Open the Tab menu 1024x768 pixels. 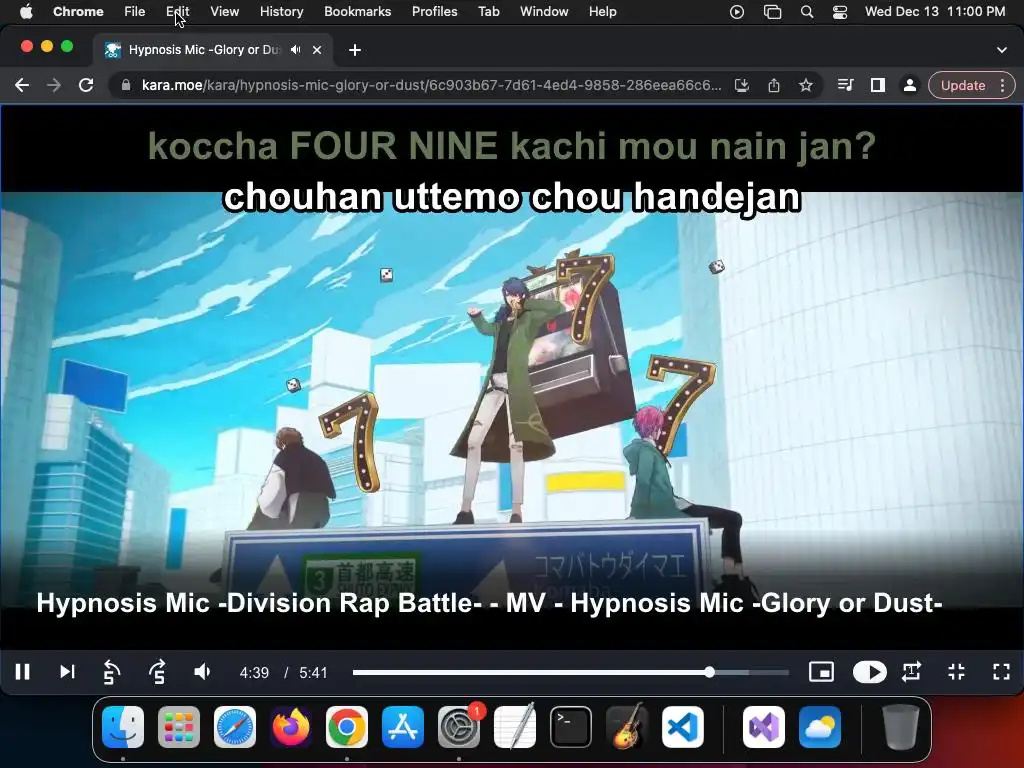pyautogui.click(x=488, y=12)
